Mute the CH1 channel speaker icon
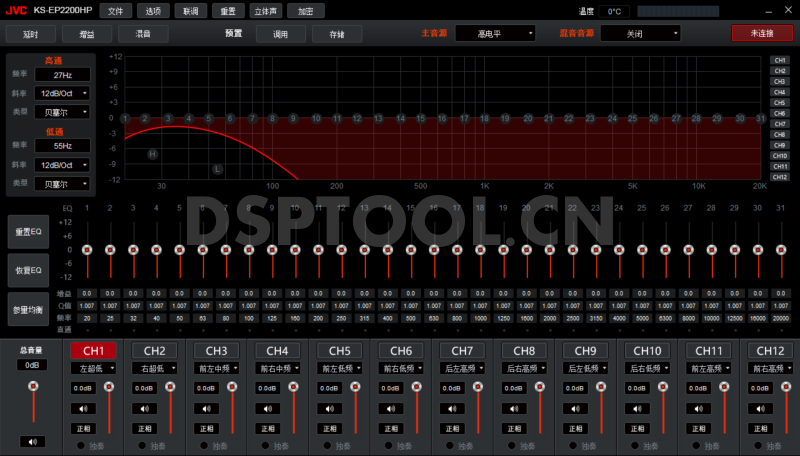Image resolution: width=800 pixels, height=456 pixels. click(x=85, y=408)
